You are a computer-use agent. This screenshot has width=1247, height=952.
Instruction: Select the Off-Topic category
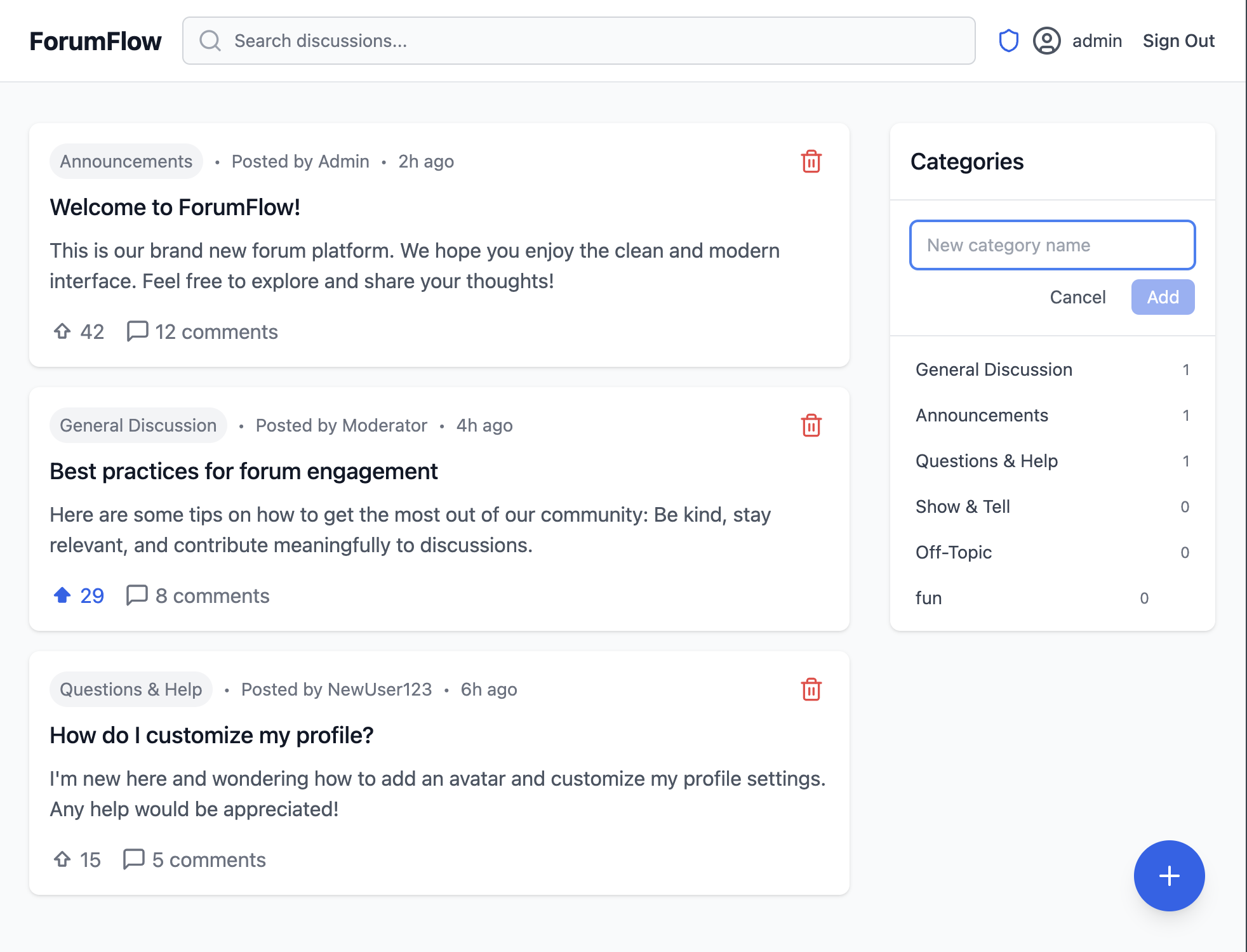pos(1052,552)
